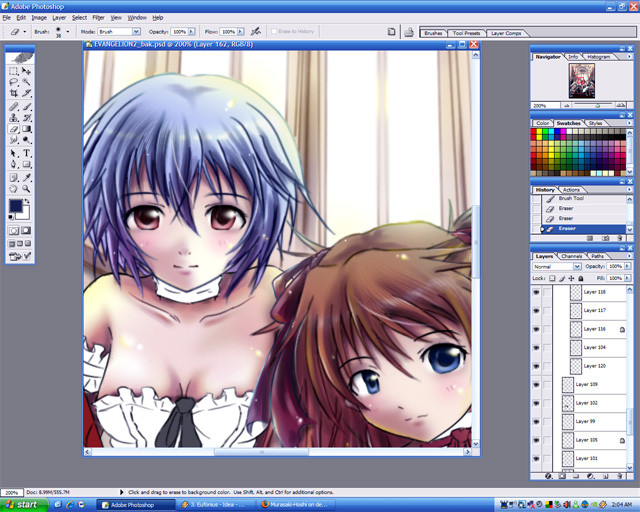Open the Tool Presets tab
Viewport: 640px width, 512px height.
466,33
